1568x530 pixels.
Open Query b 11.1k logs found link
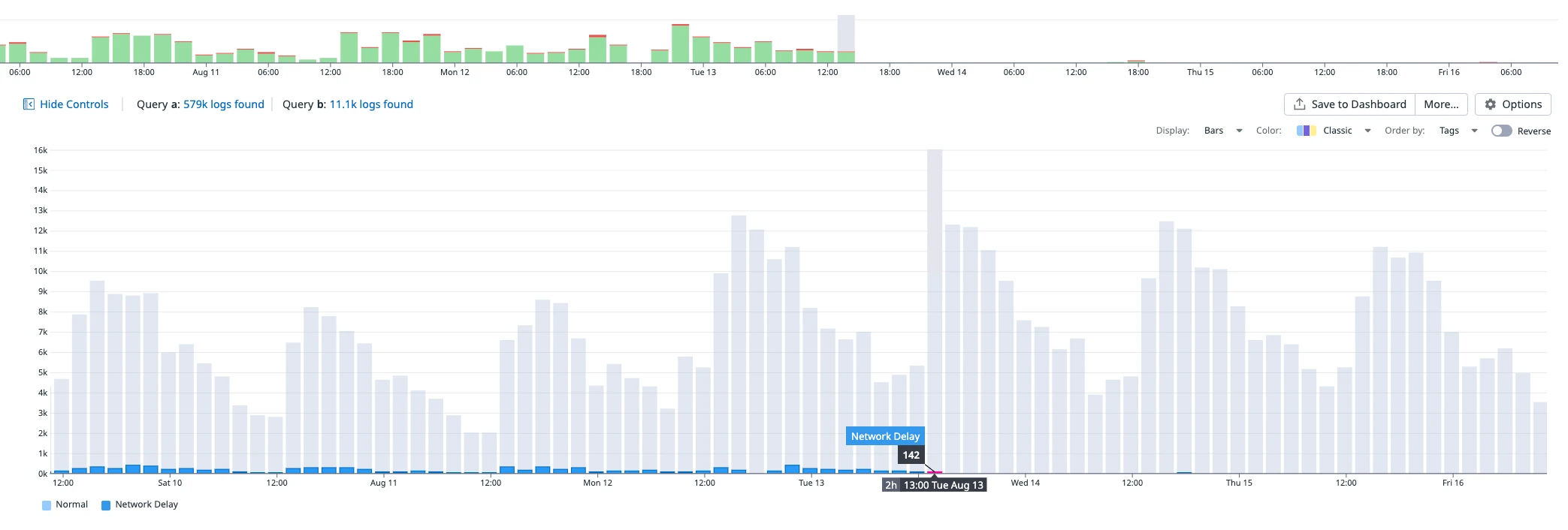click(x=371, y=104)
